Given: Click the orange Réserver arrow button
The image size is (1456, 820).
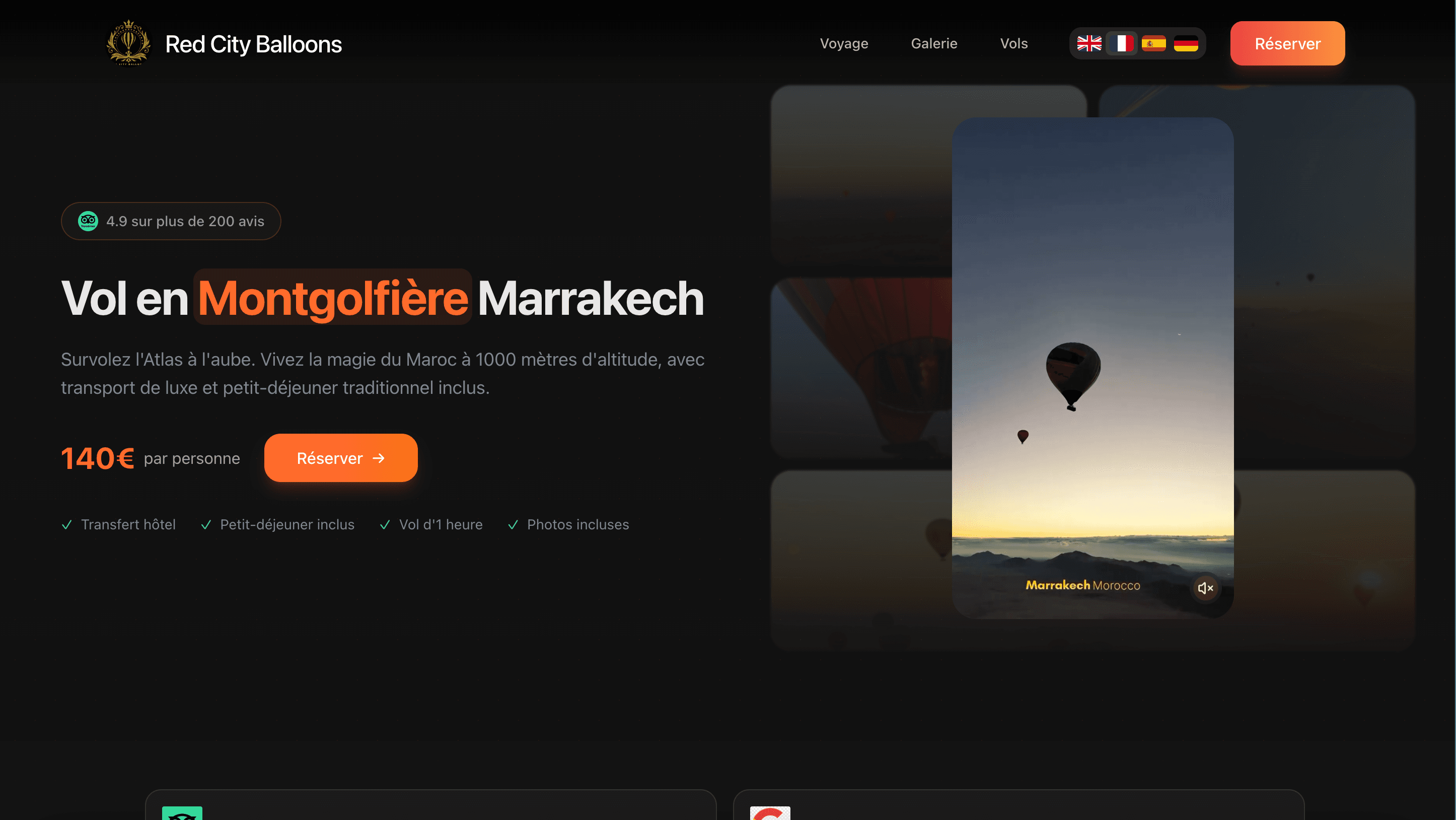Looking at the screenshot, I should 341,458.
